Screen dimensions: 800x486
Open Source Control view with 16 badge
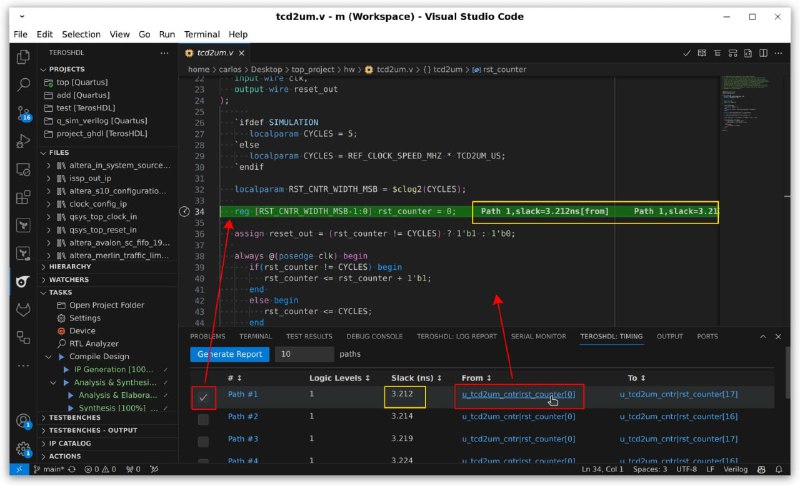[x=23, y=113]
